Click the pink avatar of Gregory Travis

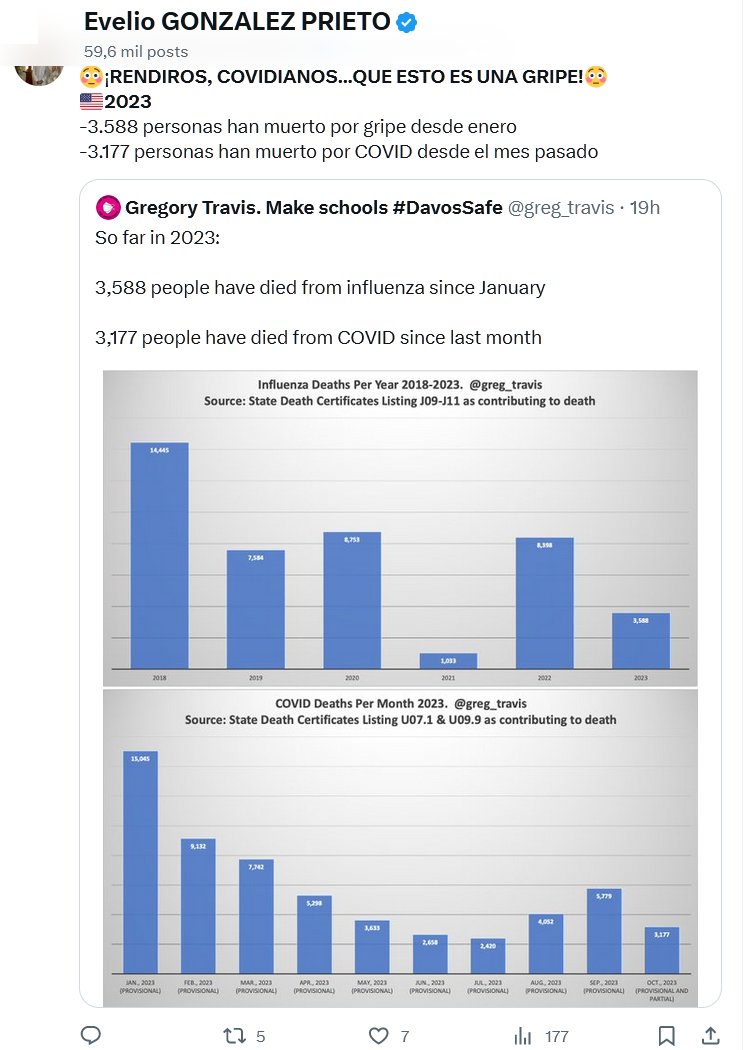tap(108, 208)
